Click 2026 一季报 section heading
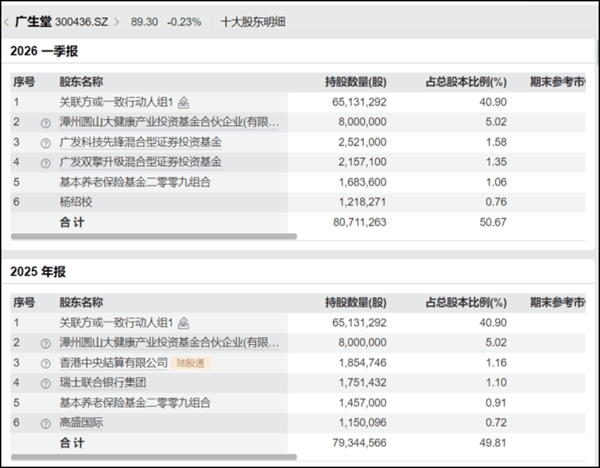600x468 pixels. [44, 51]
